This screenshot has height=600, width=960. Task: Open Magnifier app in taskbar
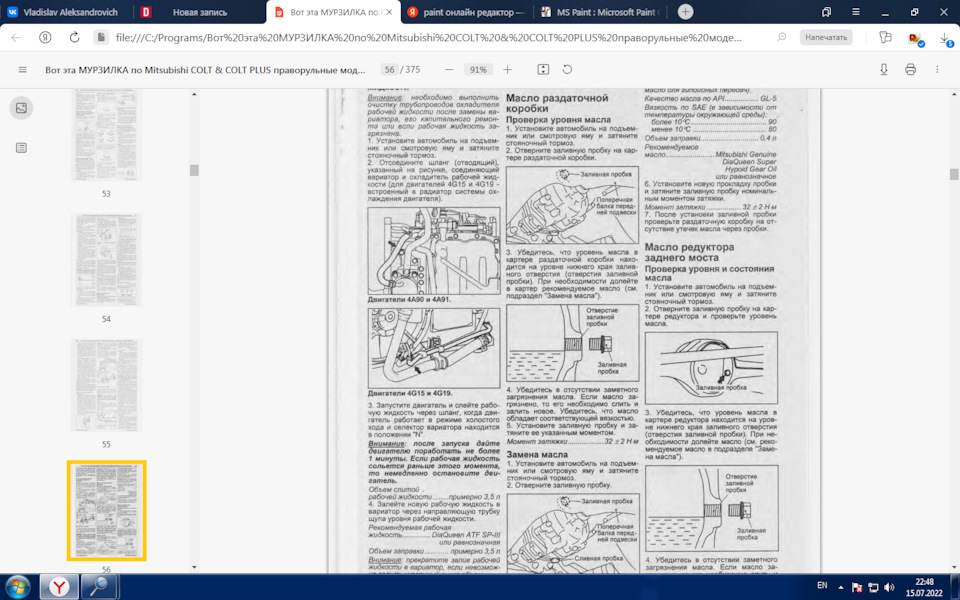100,587
